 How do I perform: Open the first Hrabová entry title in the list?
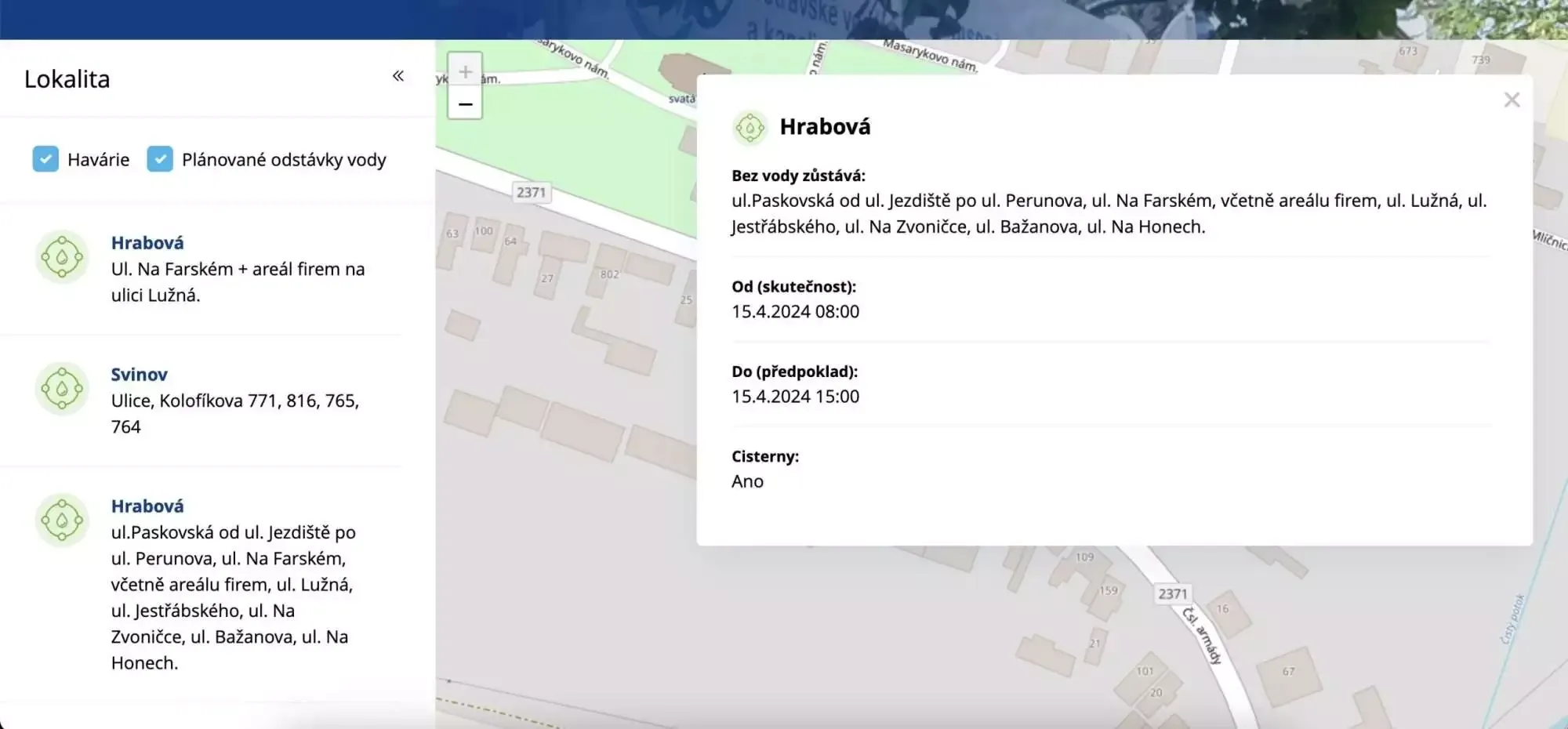click(147, 243)
